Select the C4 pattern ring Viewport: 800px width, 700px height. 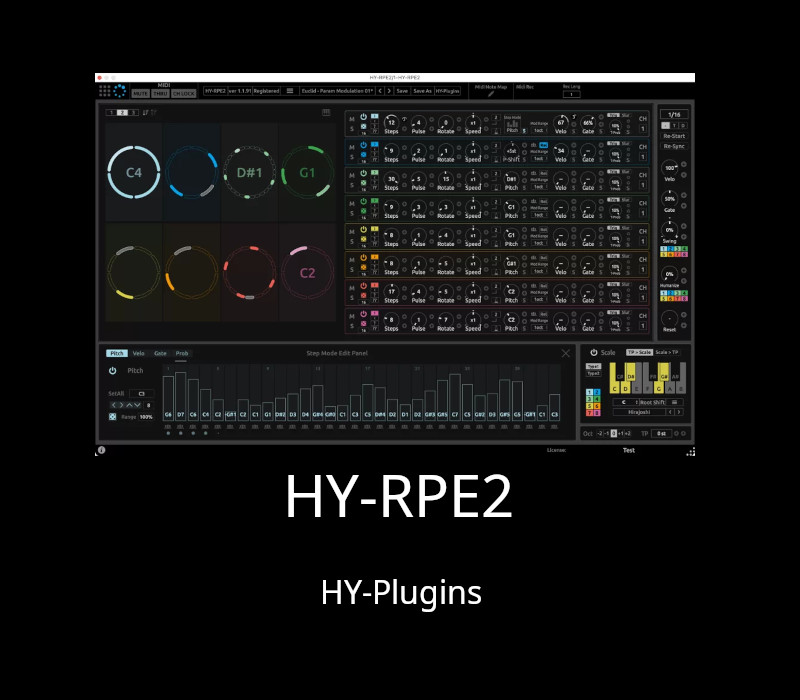point(134,172)
